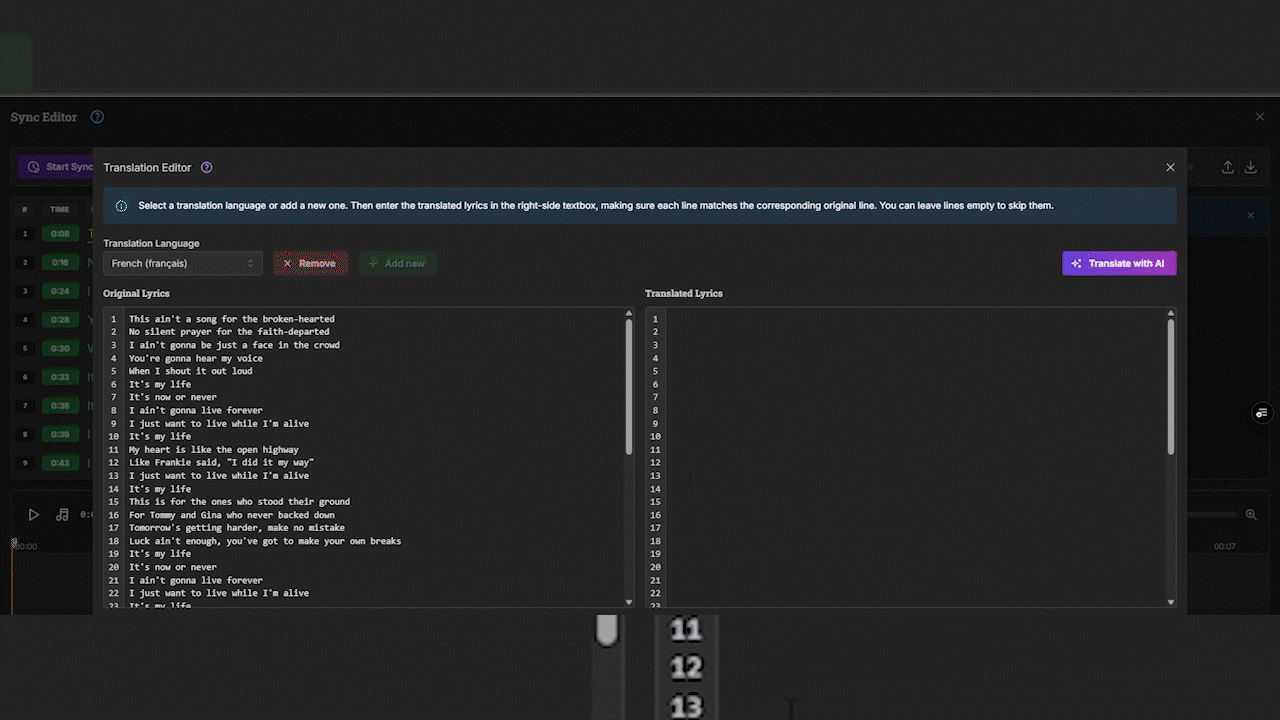Click the upload icon in Sync Editor
1280x720 pixels.
pyautogui.click(x=1228, y=167)
